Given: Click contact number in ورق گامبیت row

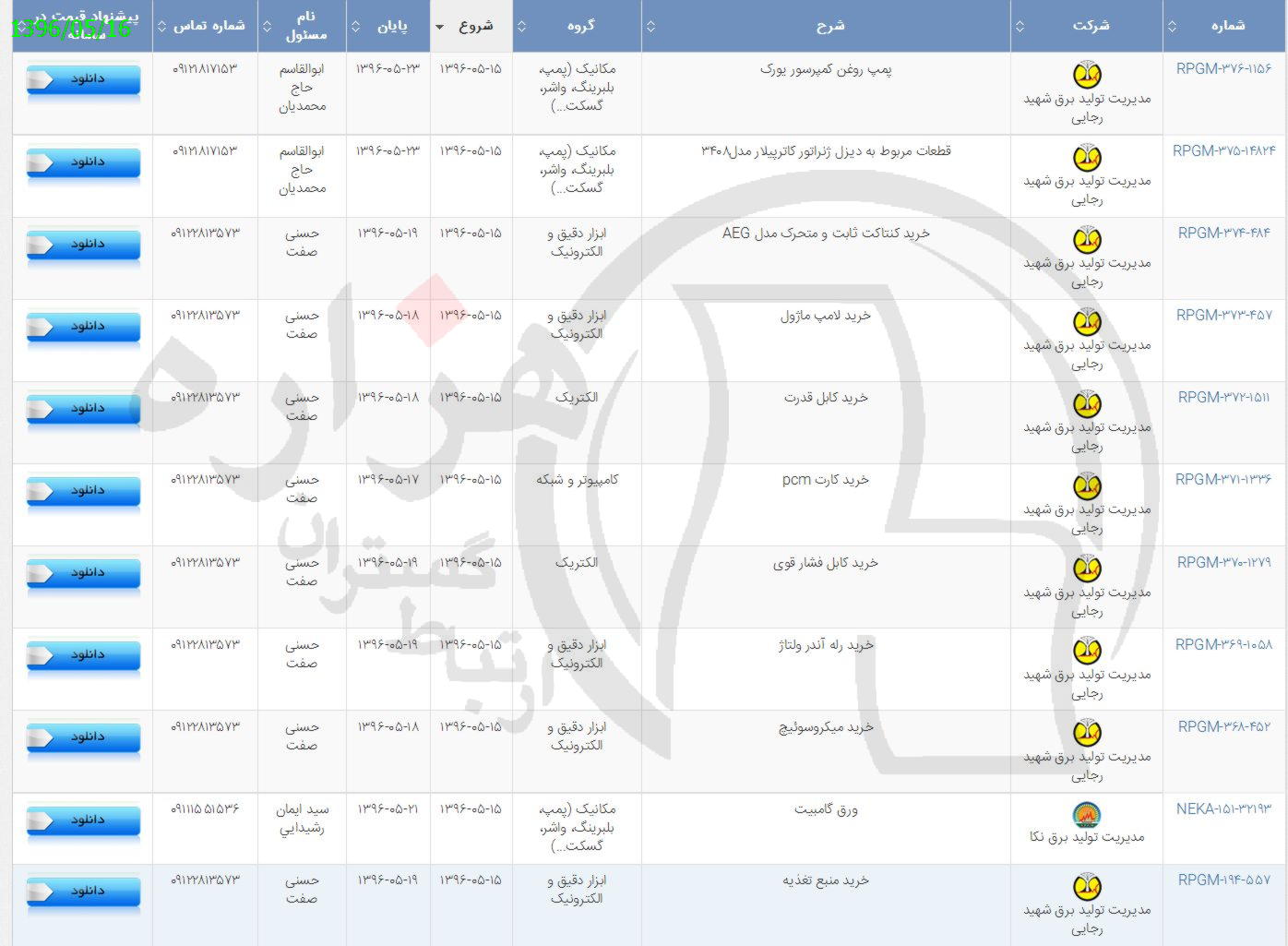Looking at the screenshot, I should (x=205, y=808).
